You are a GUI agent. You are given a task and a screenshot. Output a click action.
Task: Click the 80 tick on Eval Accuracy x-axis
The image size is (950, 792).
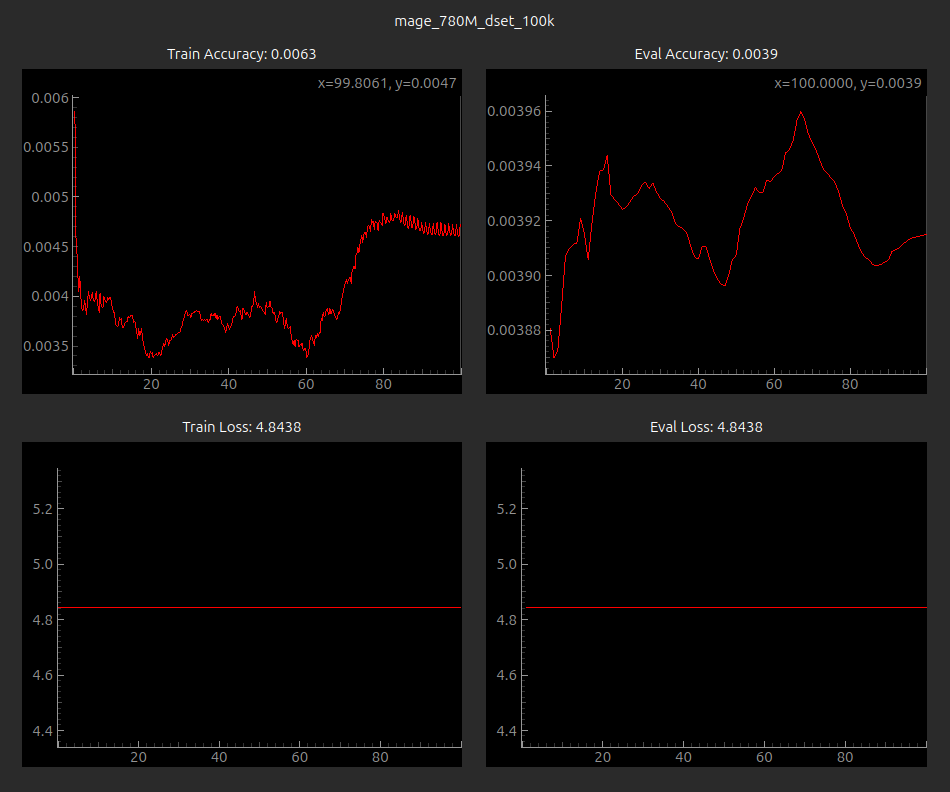tap(849, 384)
